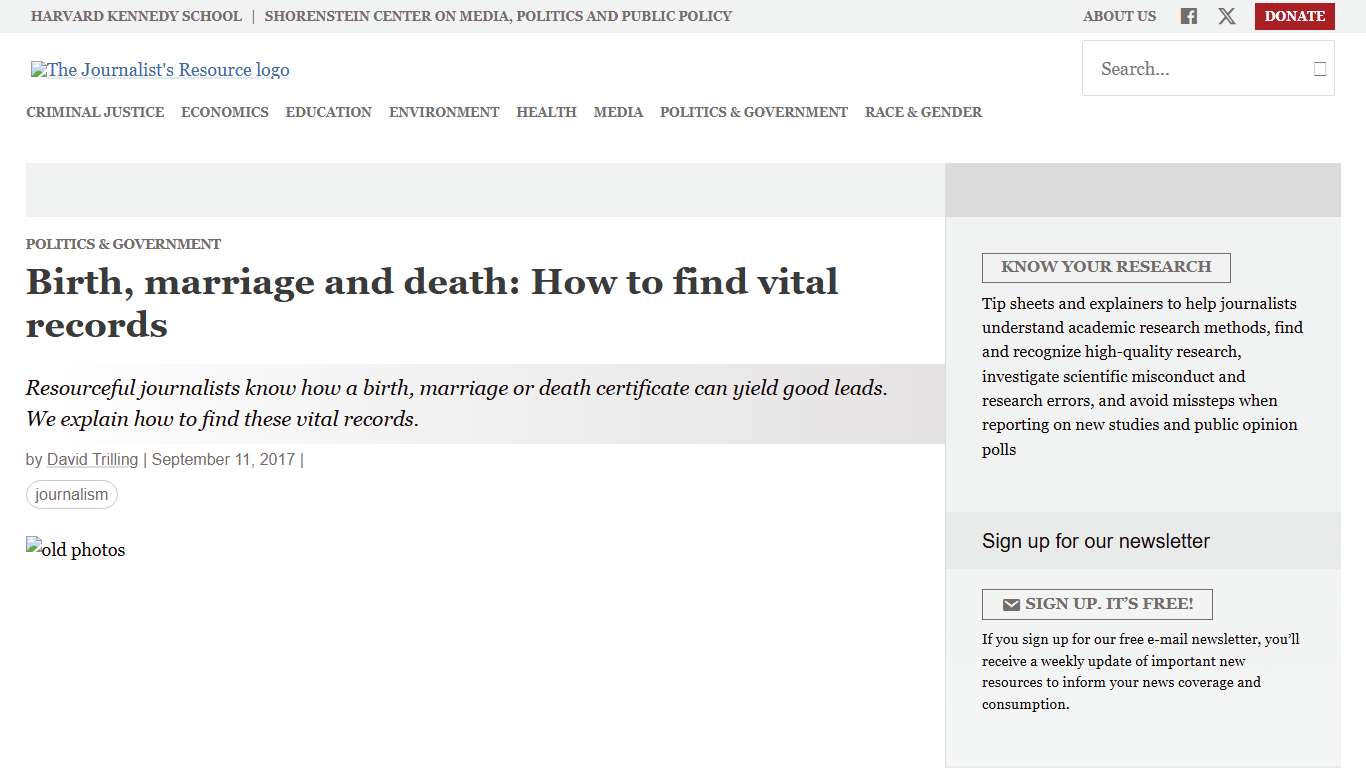Screen dimensions: 1366x768
Task: Open the RACE & GENDER section
Action: pyautogui.click(x=923, y=112)
